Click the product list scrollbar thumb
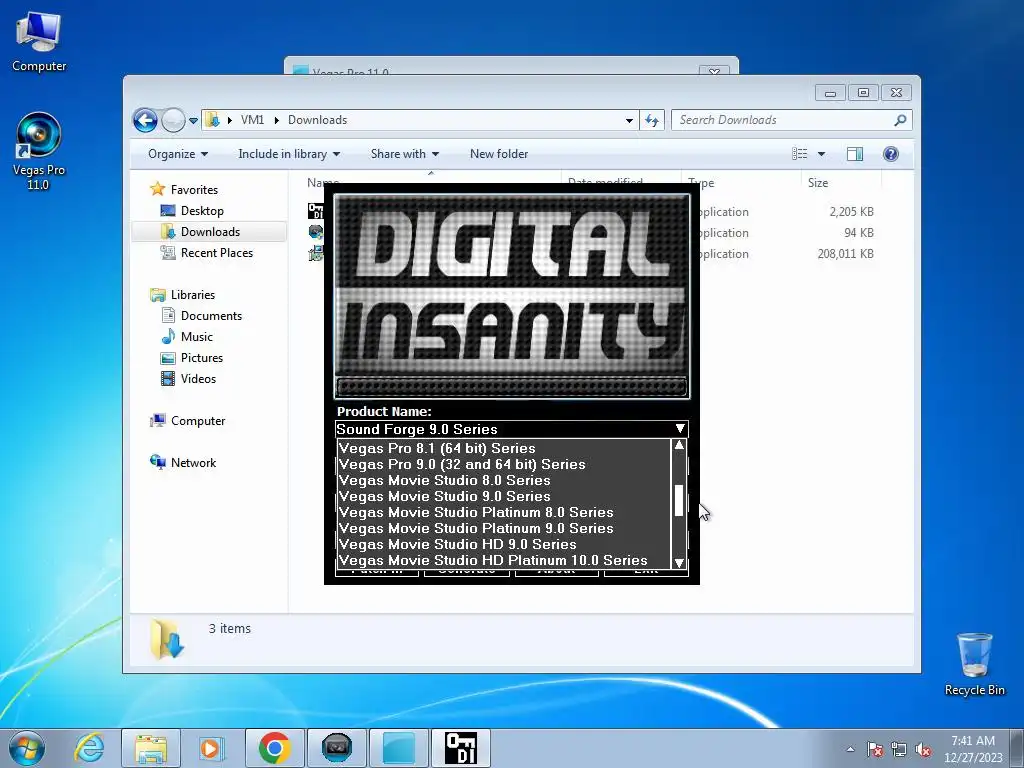 pos(679,500)
